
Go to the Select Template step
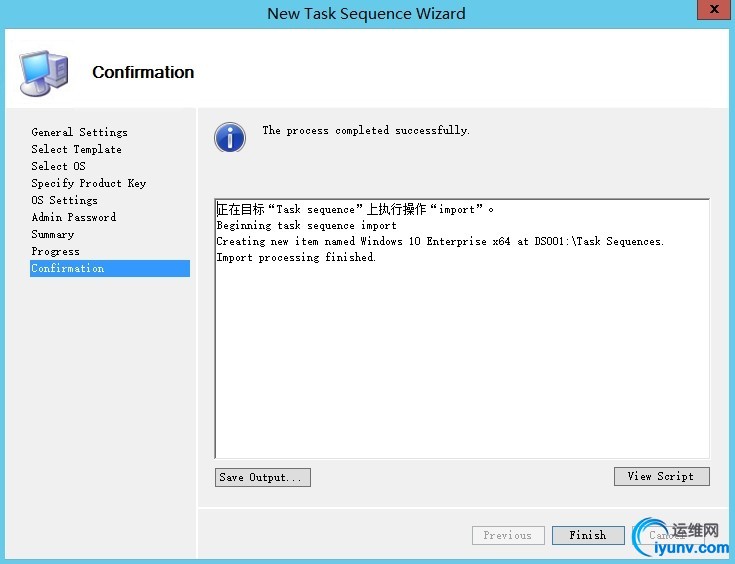(76, 149)
